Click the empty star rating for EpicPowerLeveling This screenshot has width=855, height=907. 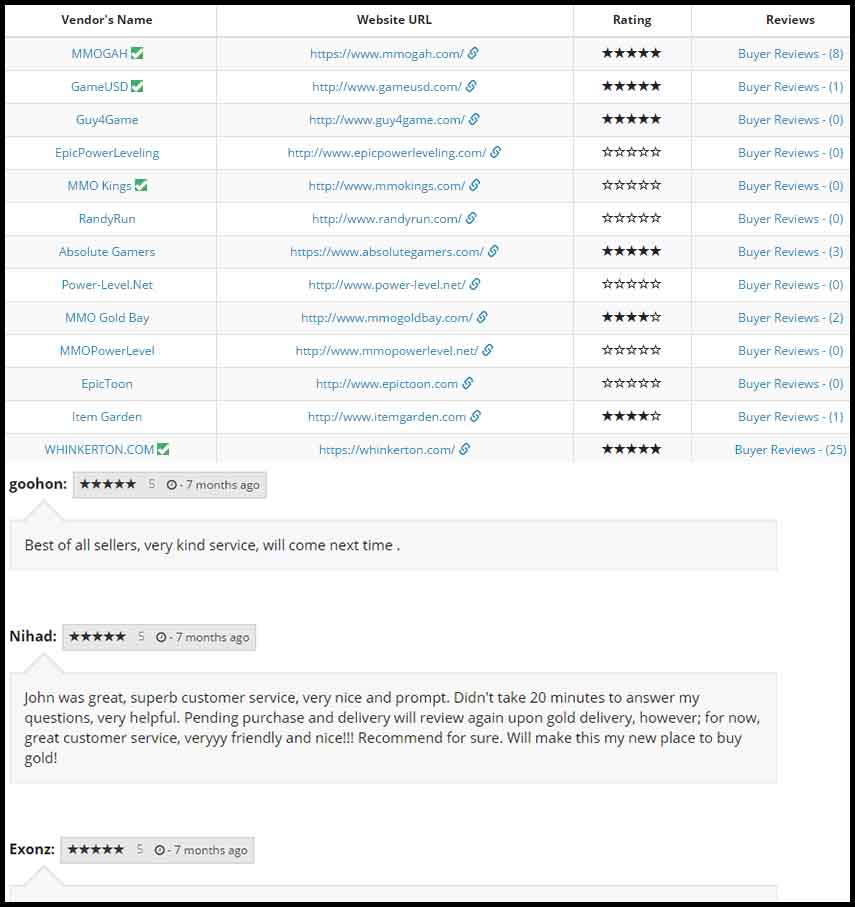[x=631, y=152]
